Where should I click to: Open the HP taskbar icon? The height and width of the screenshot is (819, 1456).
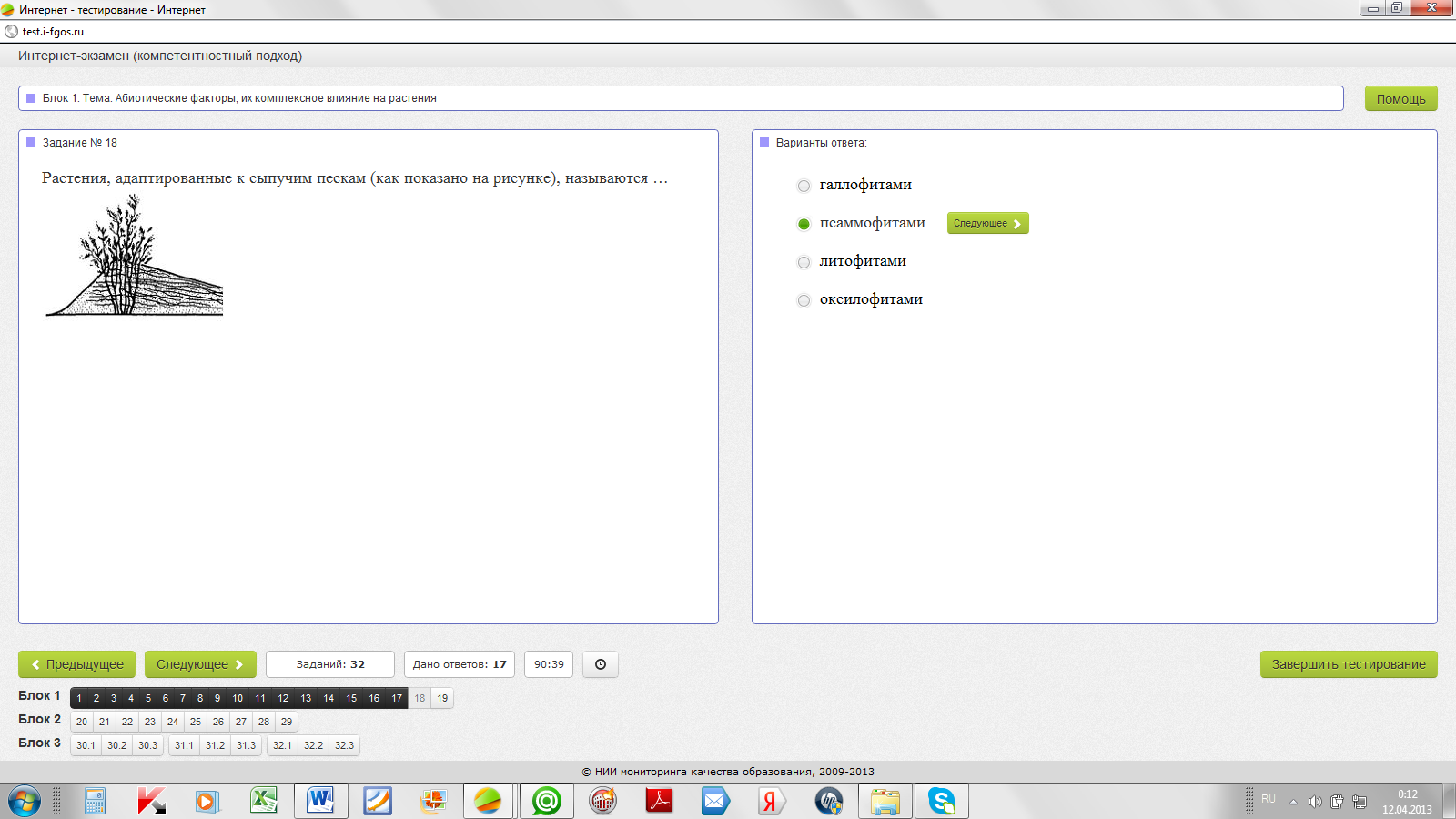[x=828, y=802]
